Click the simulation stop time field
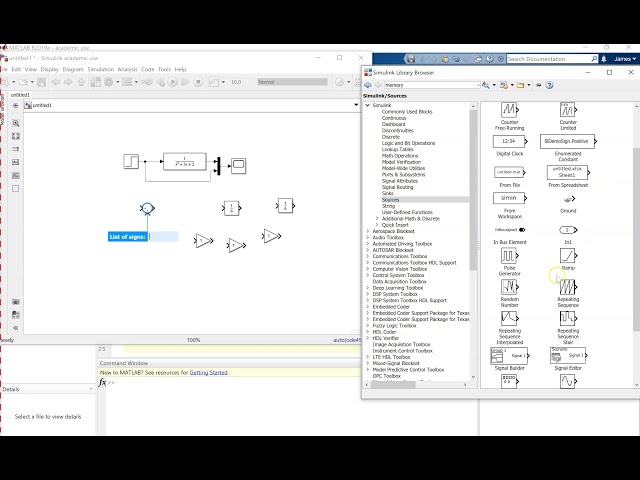This screenshot has width=640, height=480. 241,82
